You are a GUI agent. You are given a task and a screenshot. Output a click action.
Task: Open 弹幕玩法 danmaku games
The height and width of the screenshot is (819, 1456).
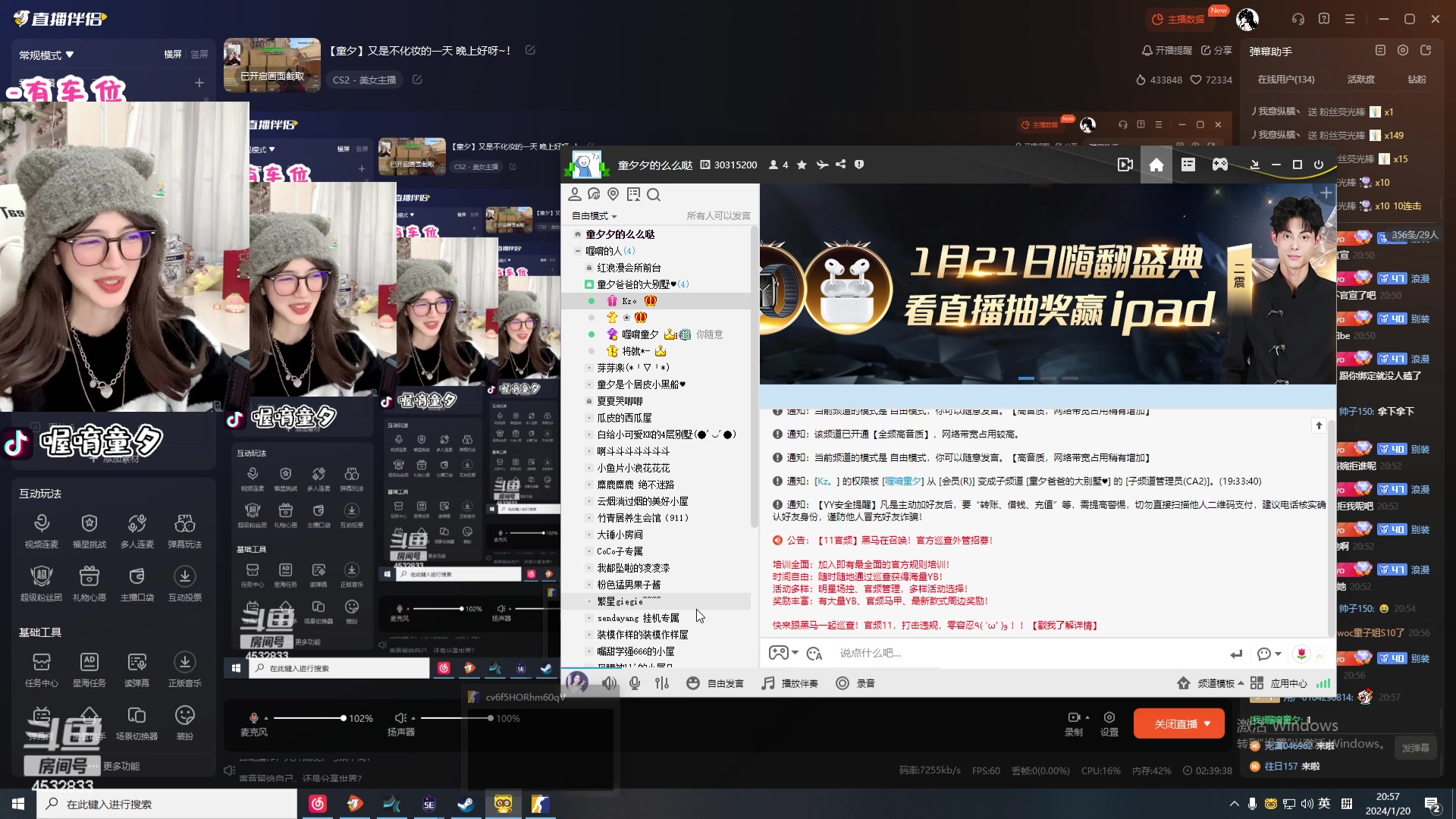tap(185, 530)
